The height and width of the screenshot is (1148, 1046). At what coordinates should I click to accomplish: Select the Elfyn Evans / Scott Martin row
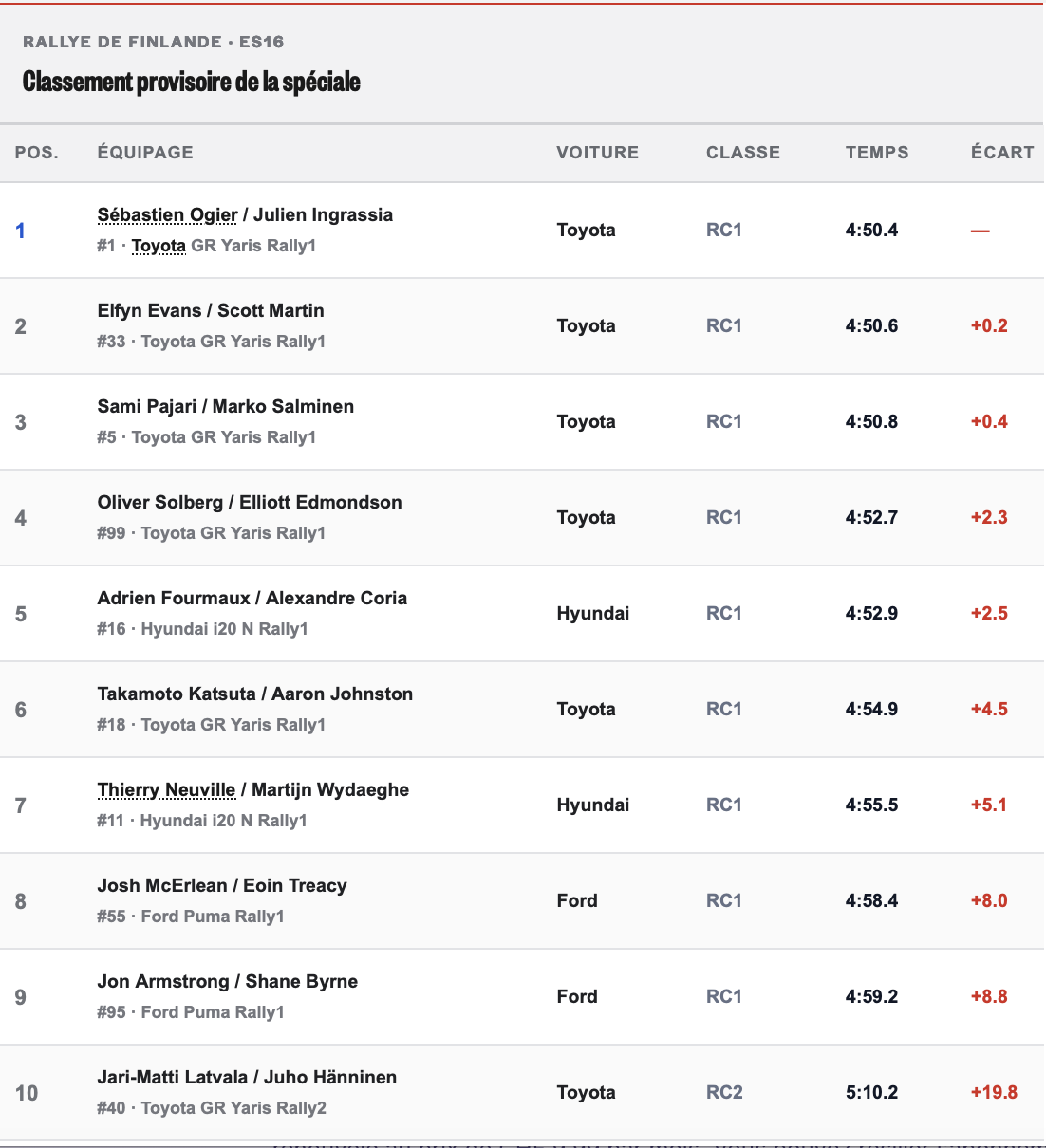522,326
